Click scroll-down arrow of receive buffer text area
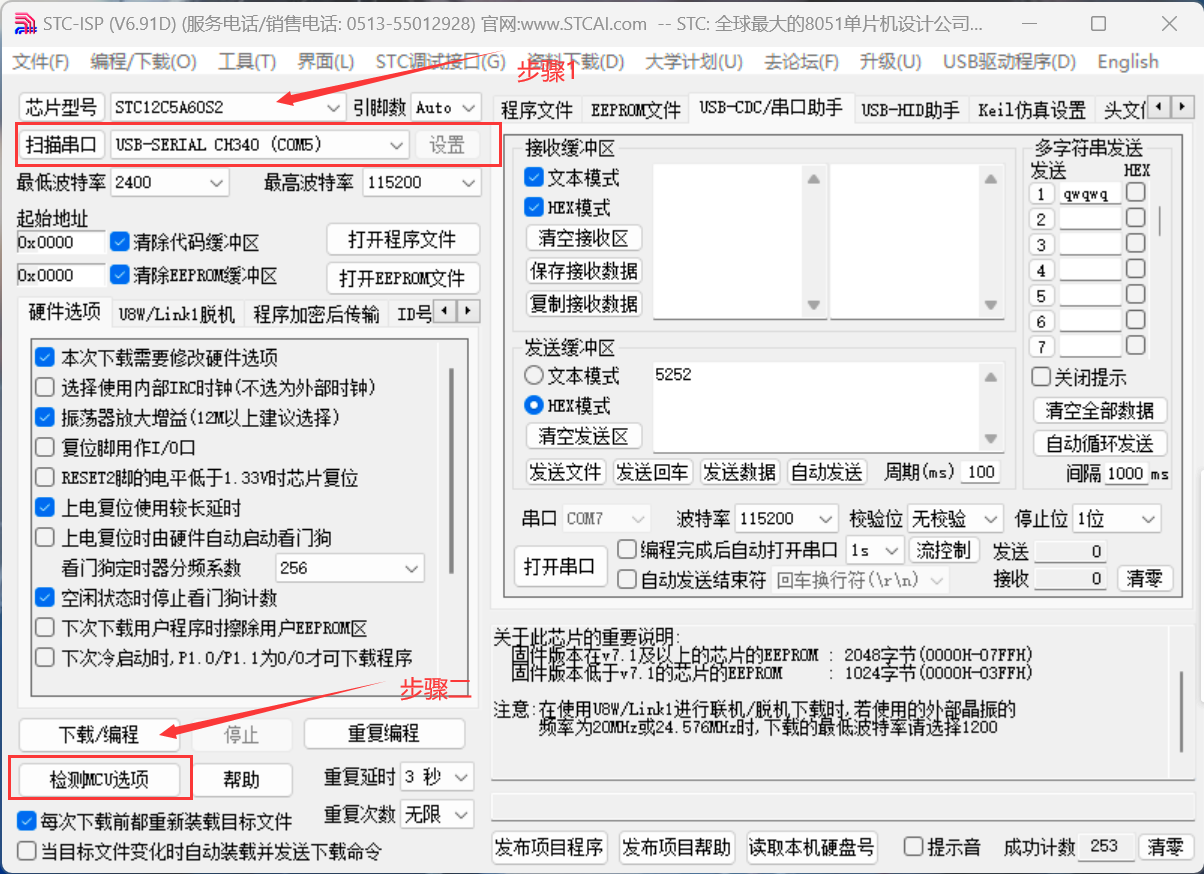Screen dimensions: 1204x874 [x=813, y=305]
